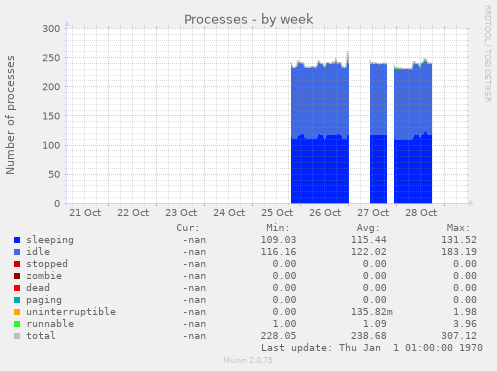This screenshot has height=371, width=497.
Task: Click the total row's -nan current value
Action: 194,336
